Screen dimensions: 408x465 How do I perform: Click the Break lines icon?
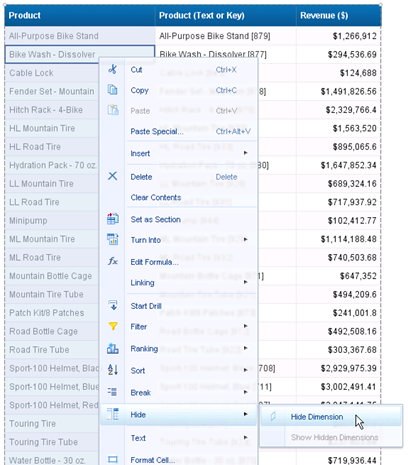(x=113, y=392)
